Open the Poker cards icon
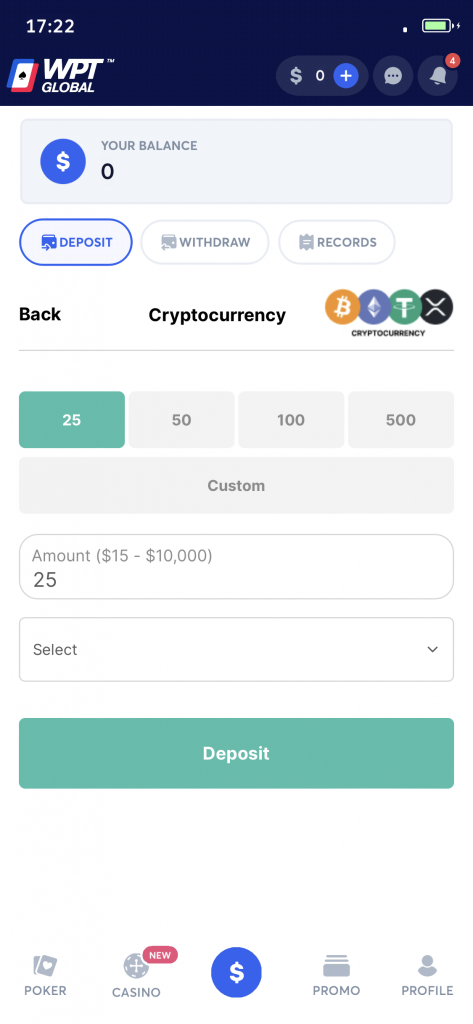 point(45,967)
